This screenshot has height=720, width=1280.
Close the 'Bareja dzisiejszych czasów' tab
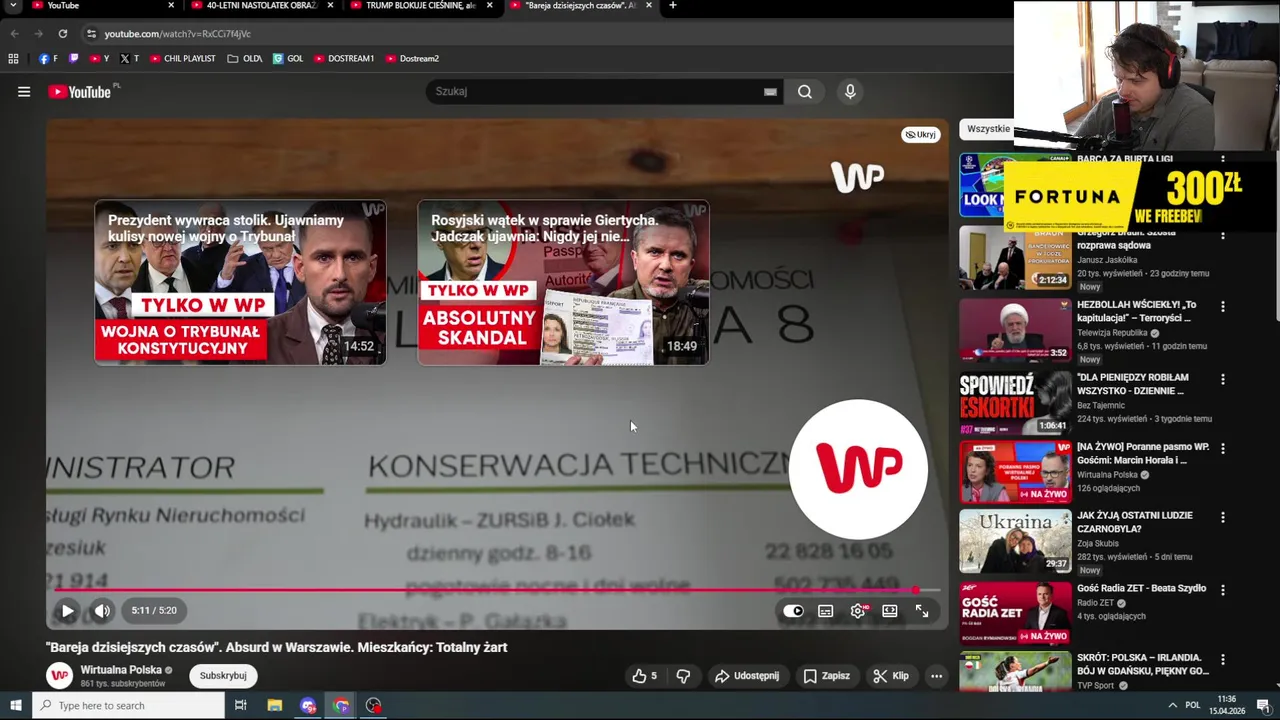click(649, 6)
